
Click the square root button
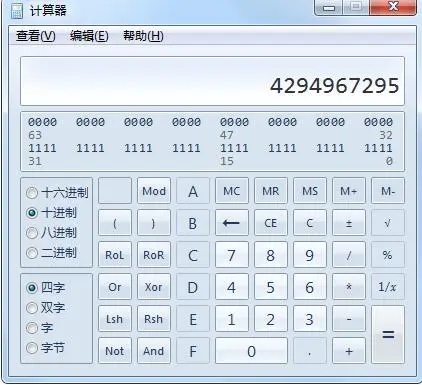(x=388, y=223)
